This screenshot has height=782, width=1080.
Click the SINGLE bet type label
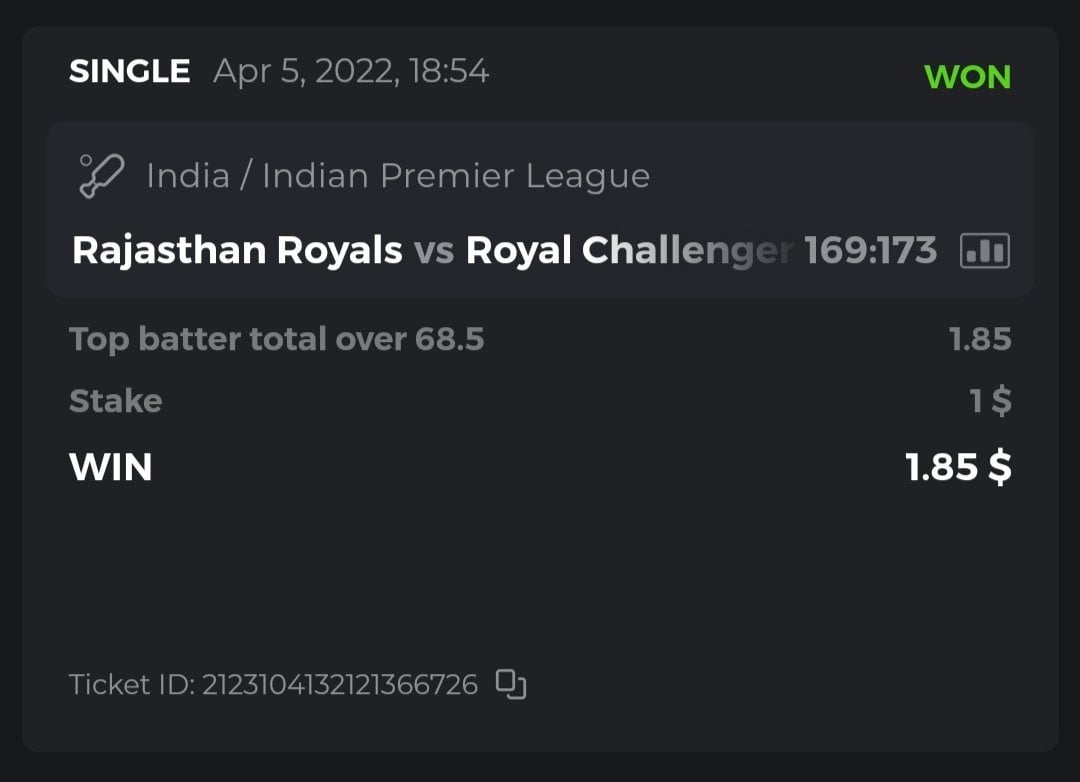pos(129,72)
